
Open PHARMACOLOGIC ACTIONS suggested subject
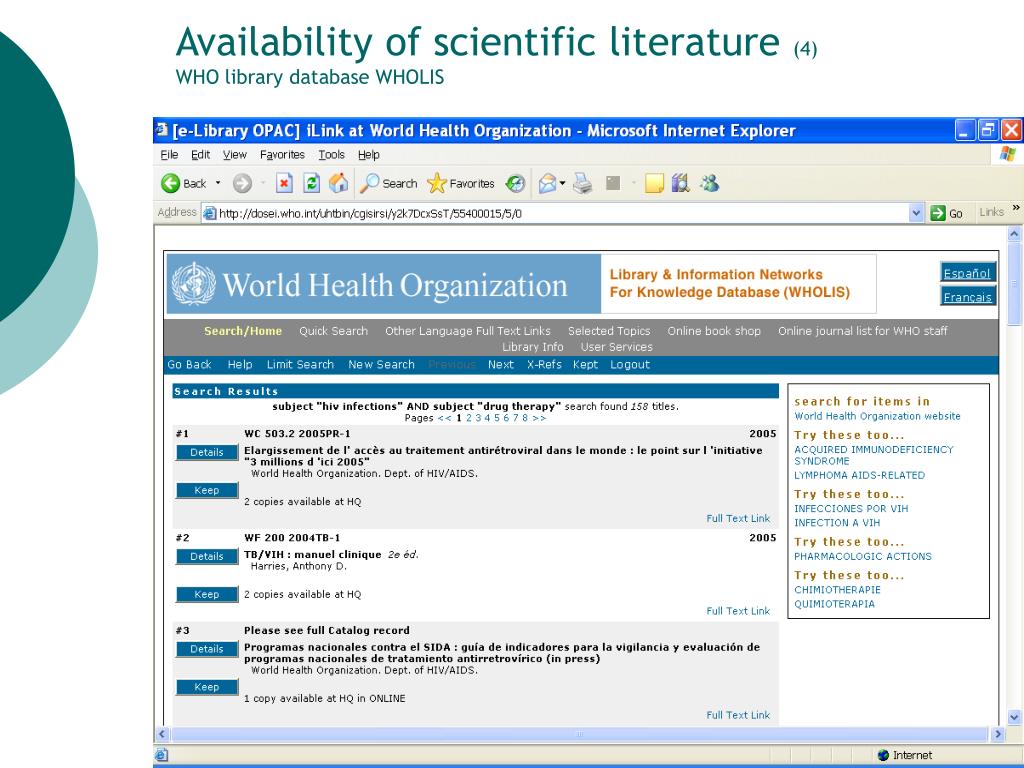[x=863, y=556]
